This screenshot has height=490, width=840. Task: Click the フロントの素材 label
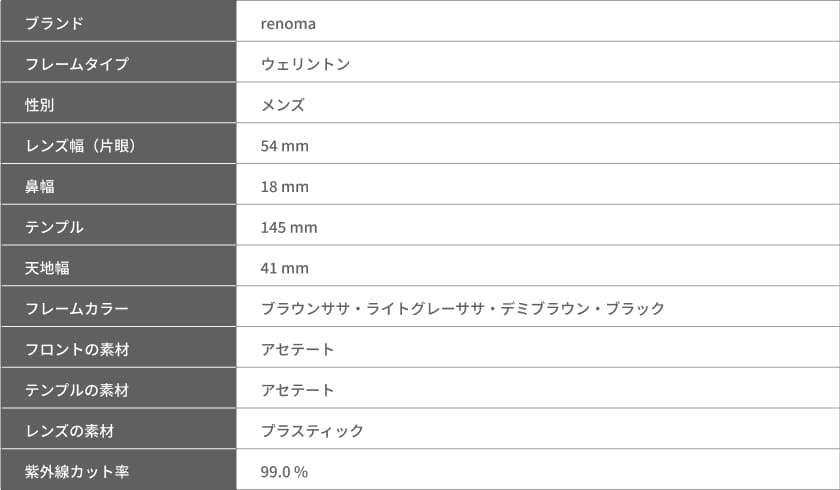click(77, 350)
